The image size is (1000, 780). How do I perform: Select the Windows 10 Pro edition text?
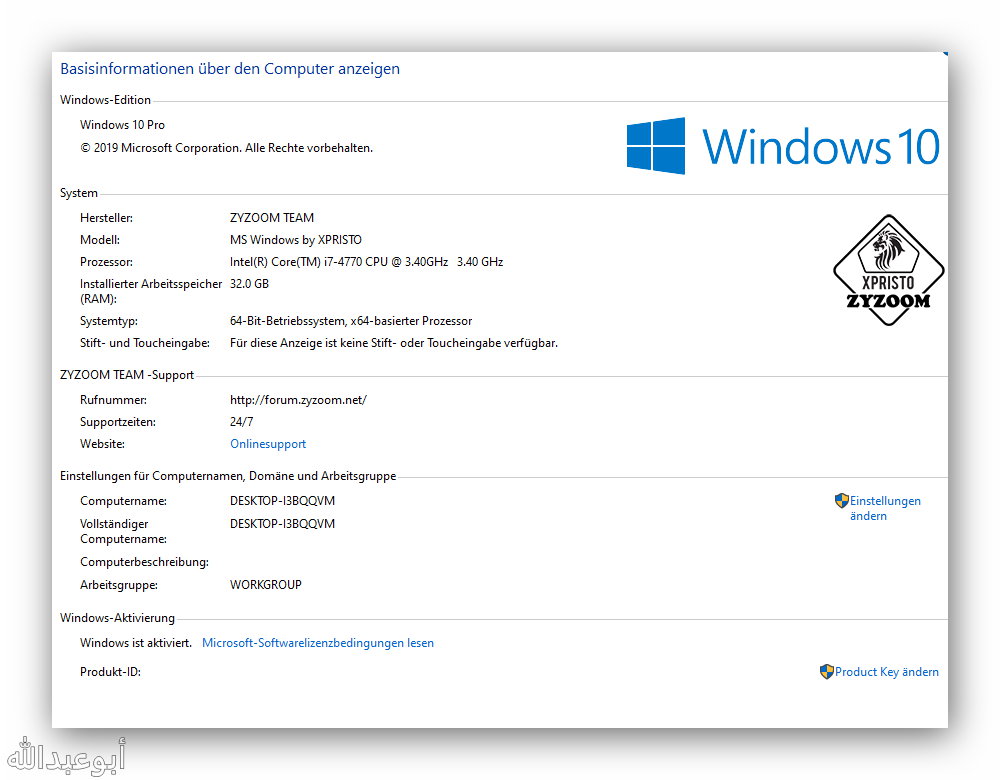coord(122,125)
